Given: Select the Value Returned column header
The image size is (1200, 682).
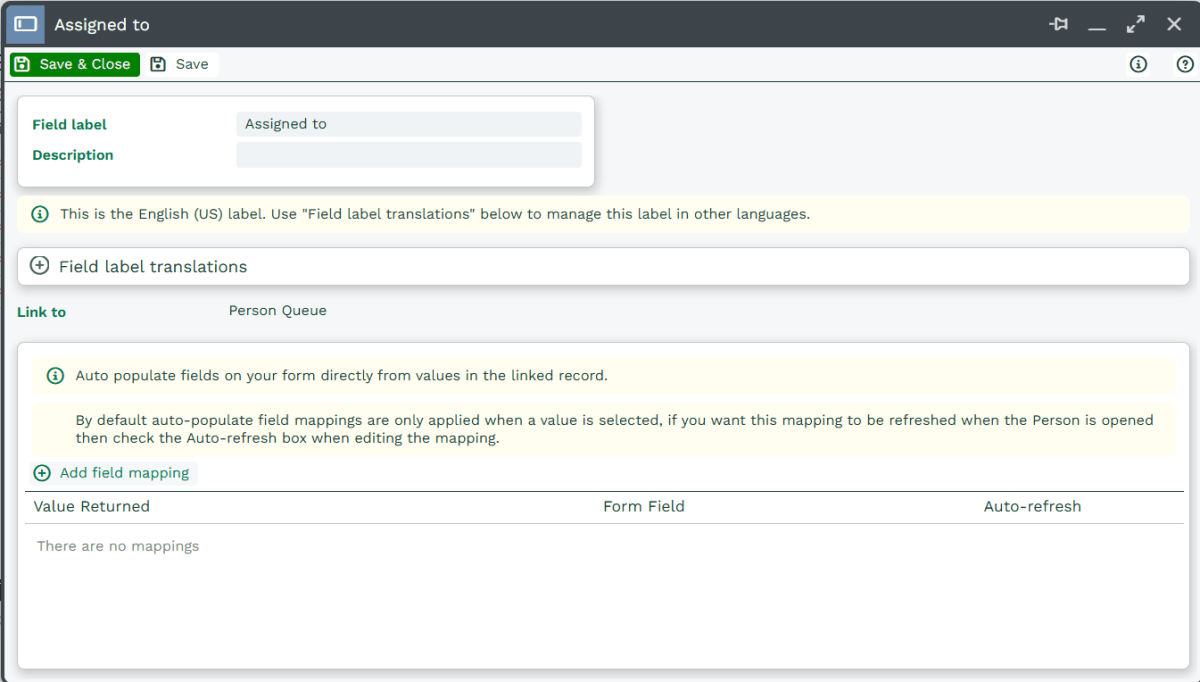Looking at the screenshot, I should coord(92,506).
